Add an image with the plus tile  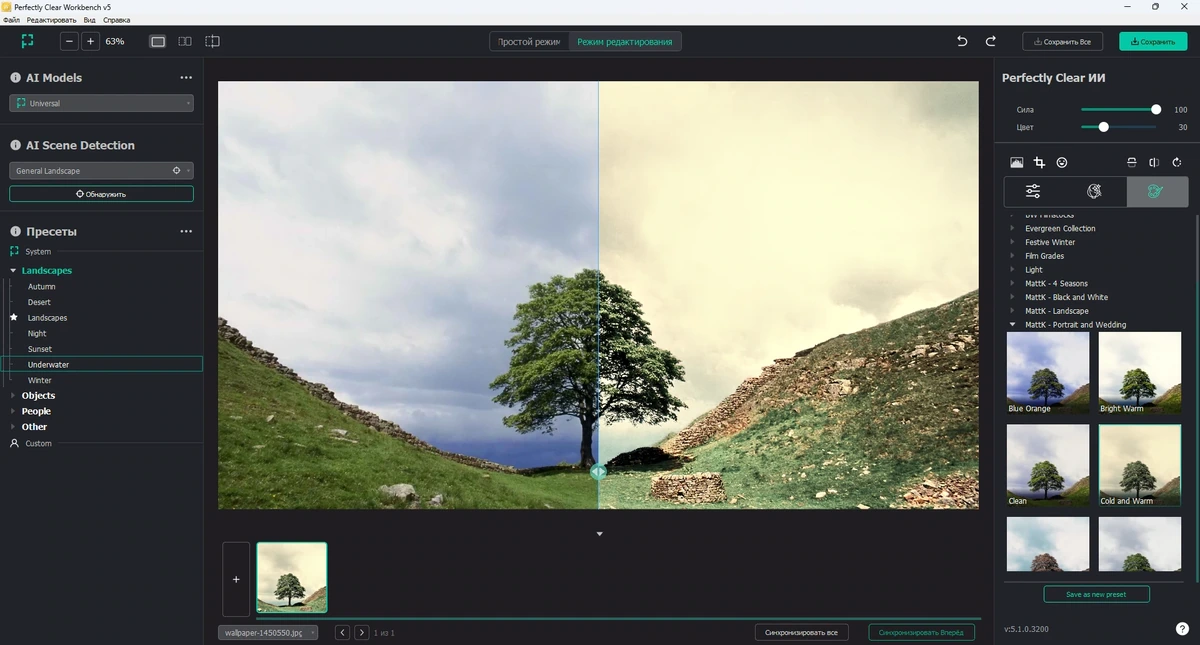coord(236,579)
